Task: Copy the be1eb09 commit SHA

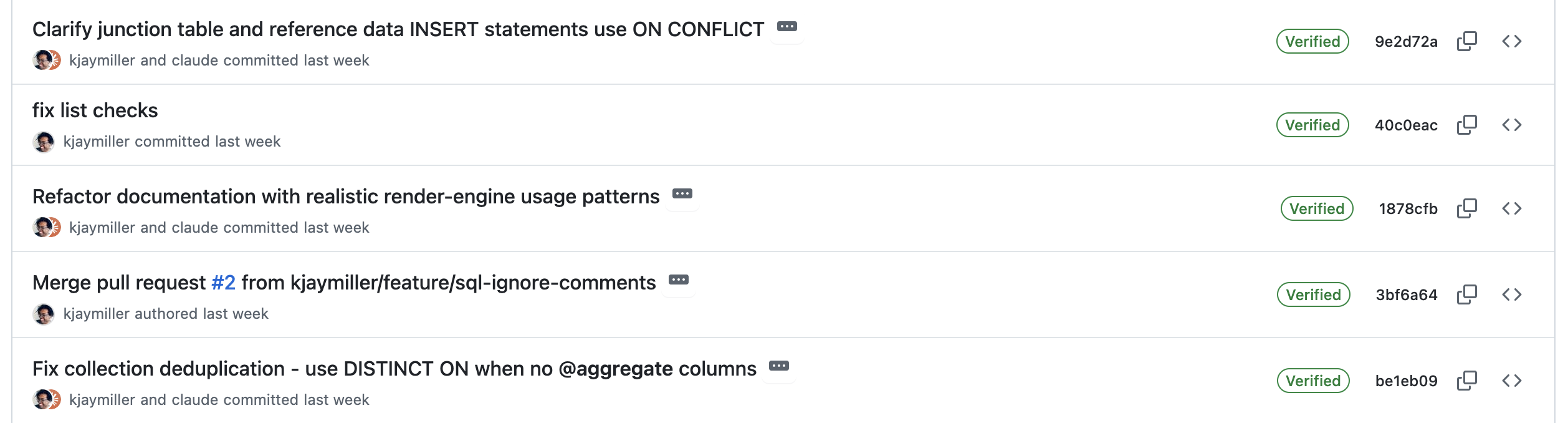Action: (1468, 380)
